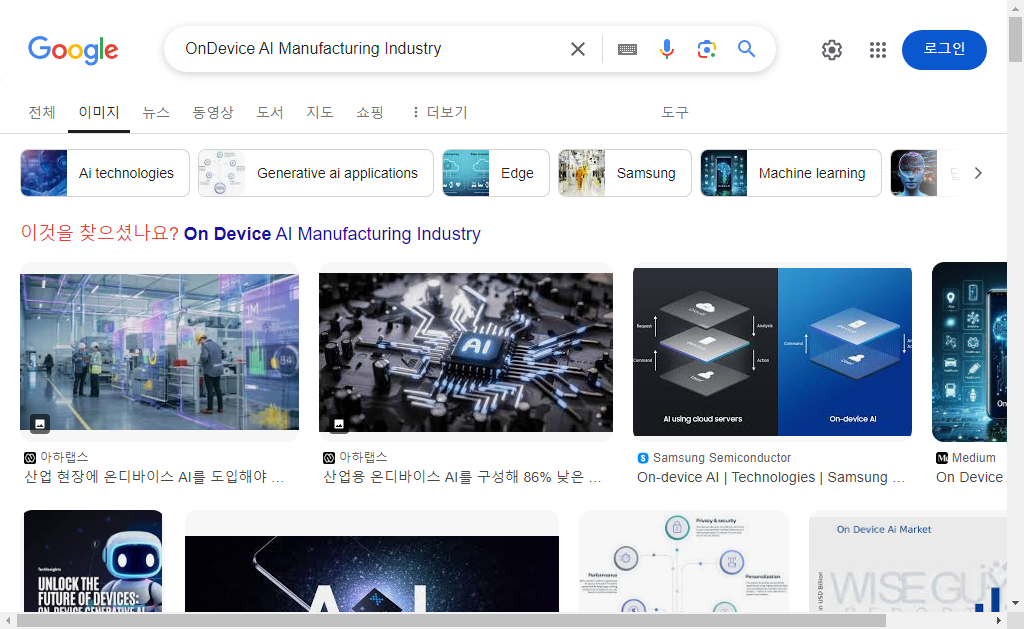Click the suggested On Device AI Manufacturing Industry link
This screenshot has height=629, width=1024.
pyautogui.click(x=332, y=234)
